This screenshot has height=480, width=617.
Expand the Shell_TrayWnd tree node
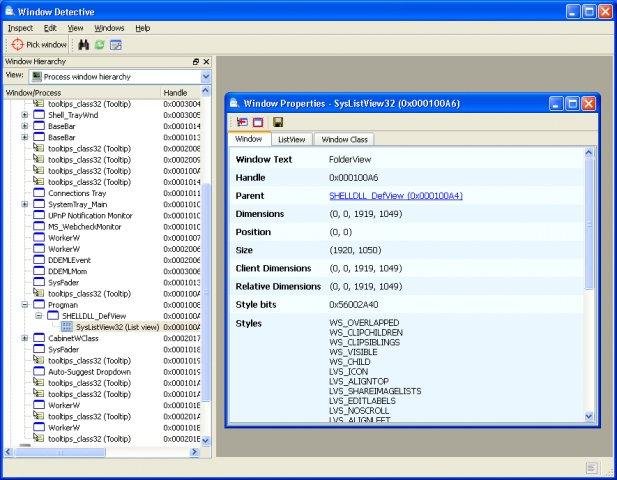[25, 115]
